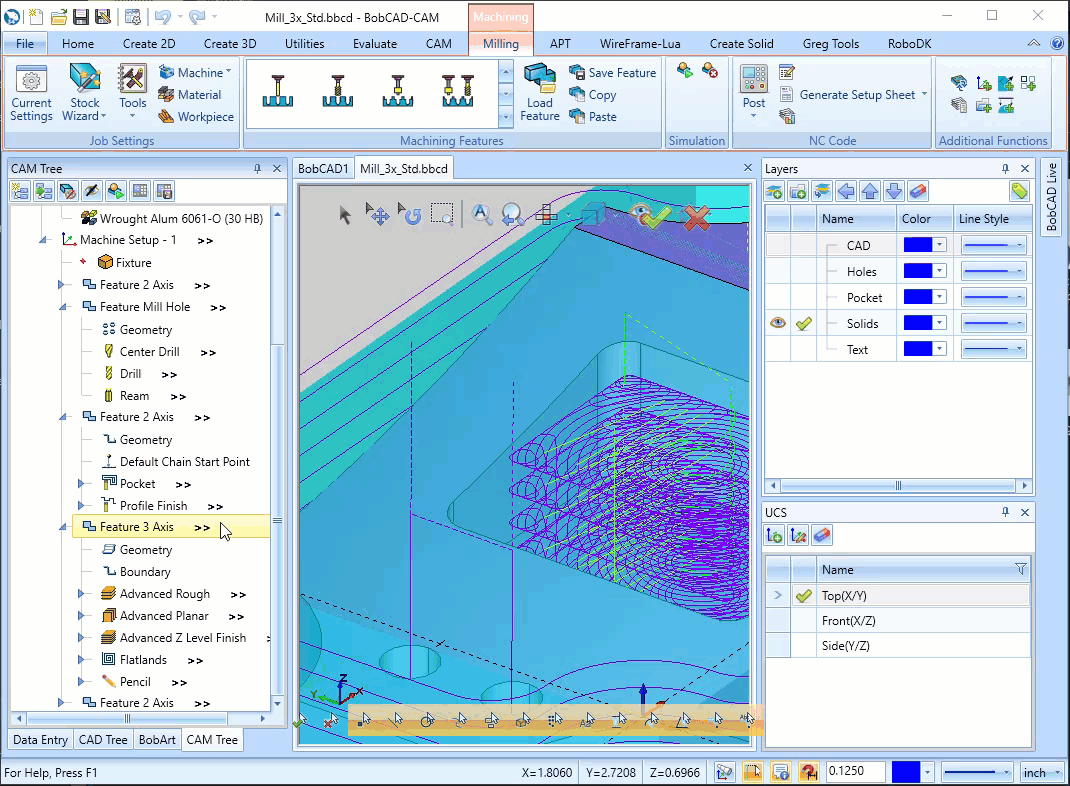The height and width of the screenshot is (786, 1070).
Task: Click the delete layer eraser icon
Action: click(x=918, y=192)
